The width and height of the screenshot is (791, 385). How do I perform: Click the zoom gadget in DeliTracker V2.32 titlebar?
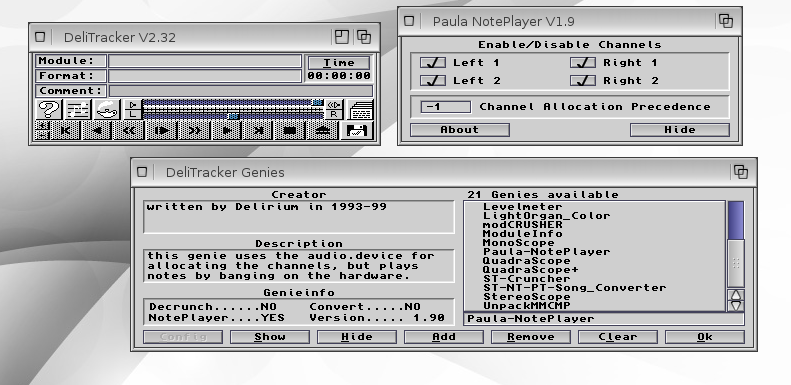(x=342, y=37)
